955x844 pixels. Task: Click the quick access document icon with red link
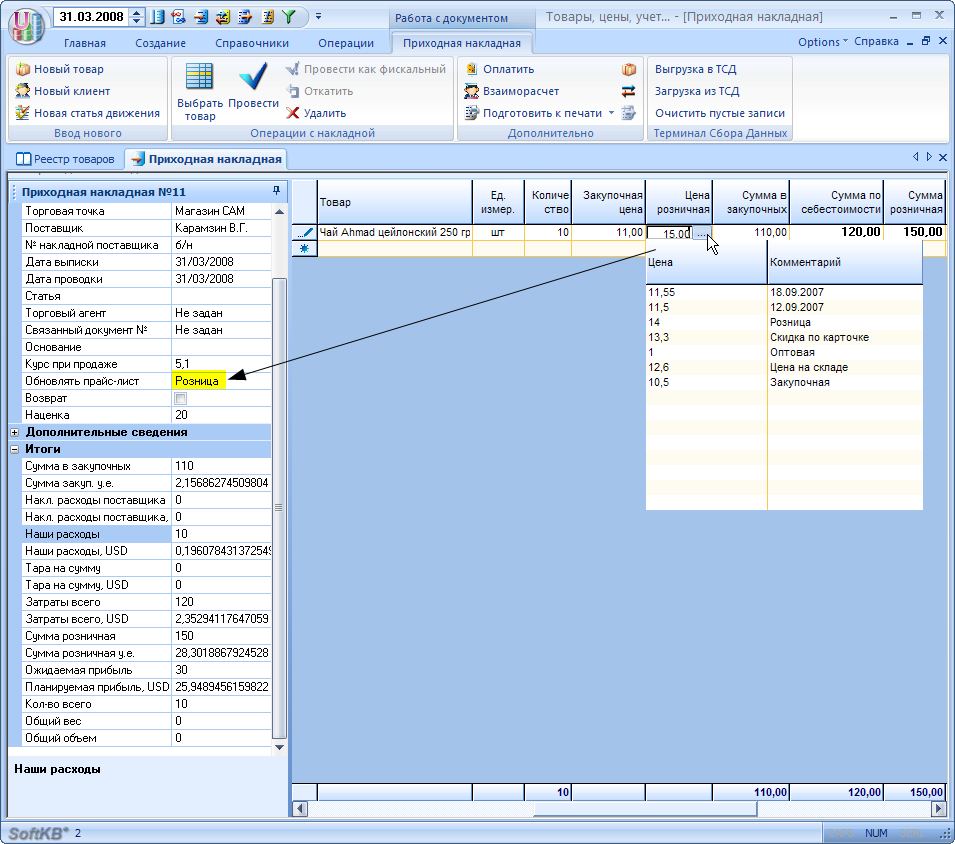pyautogui.click(x=178, y=17)
